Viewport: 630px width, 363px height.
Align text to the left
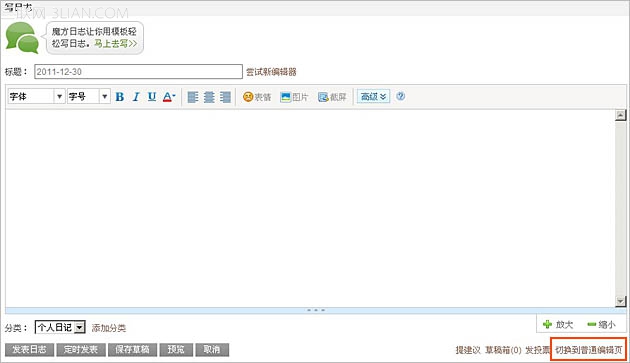pos(193,97)
